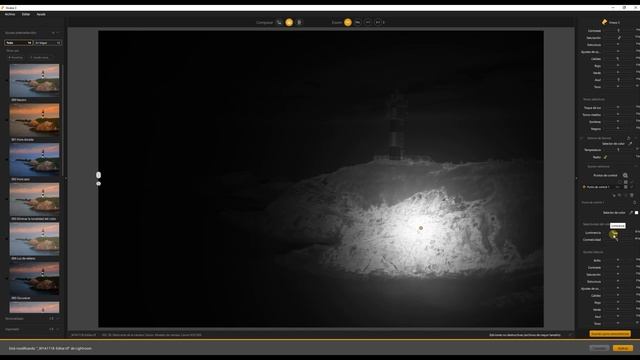Select the control point on the image
This screenshot has width=640, height=360.
coord(420,228)
